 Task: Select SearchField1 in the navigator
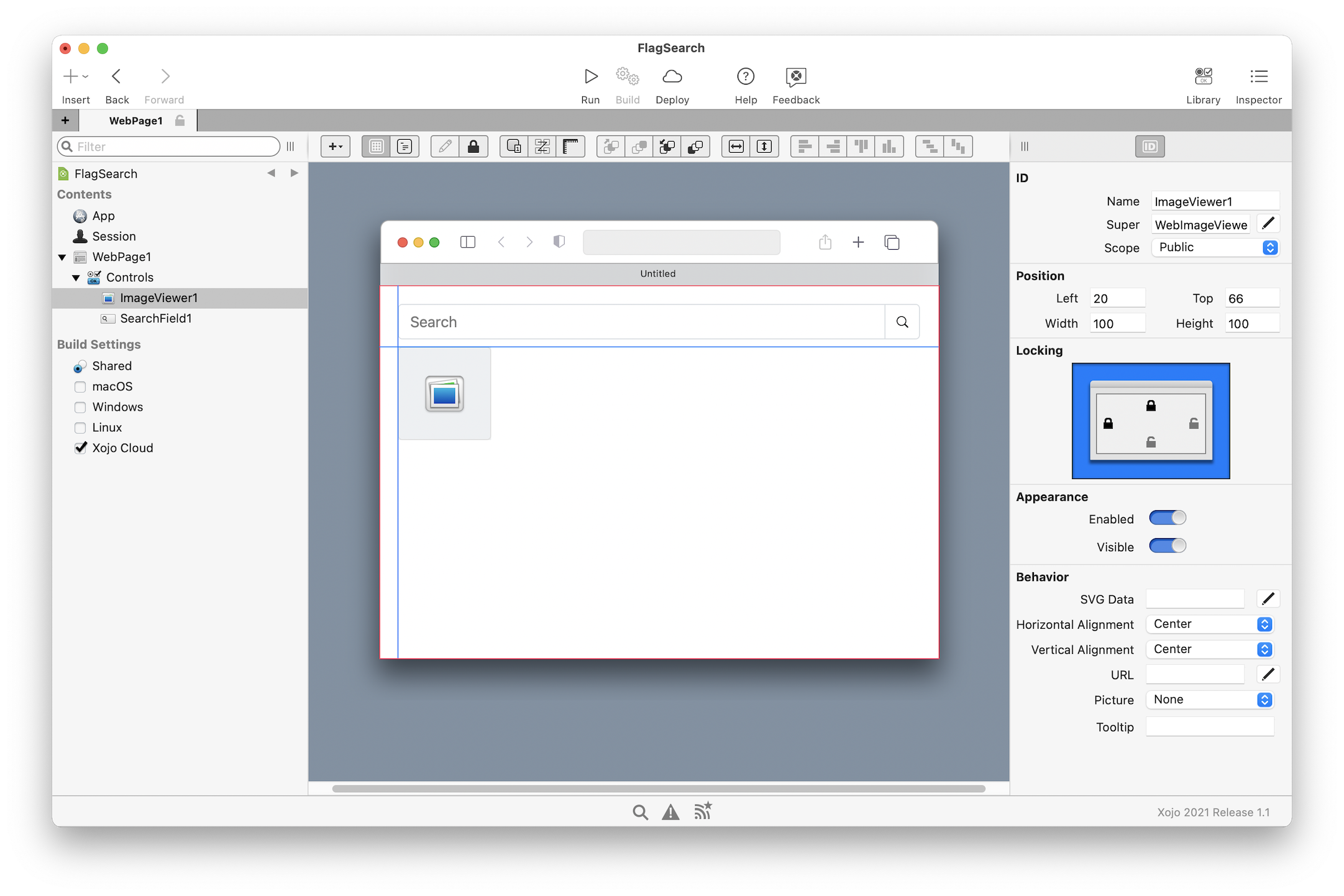pos(155,319)
